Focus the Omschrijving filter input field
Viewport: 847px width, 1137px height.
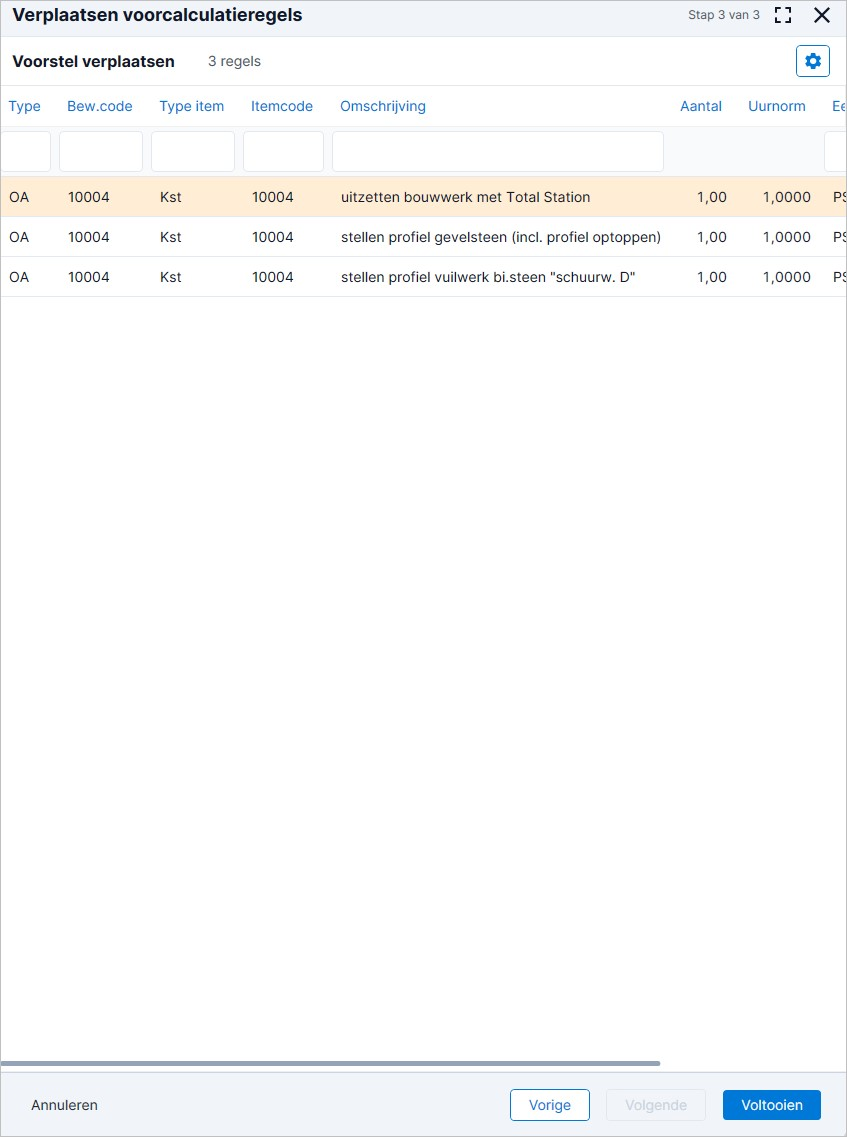click(497, 152)
